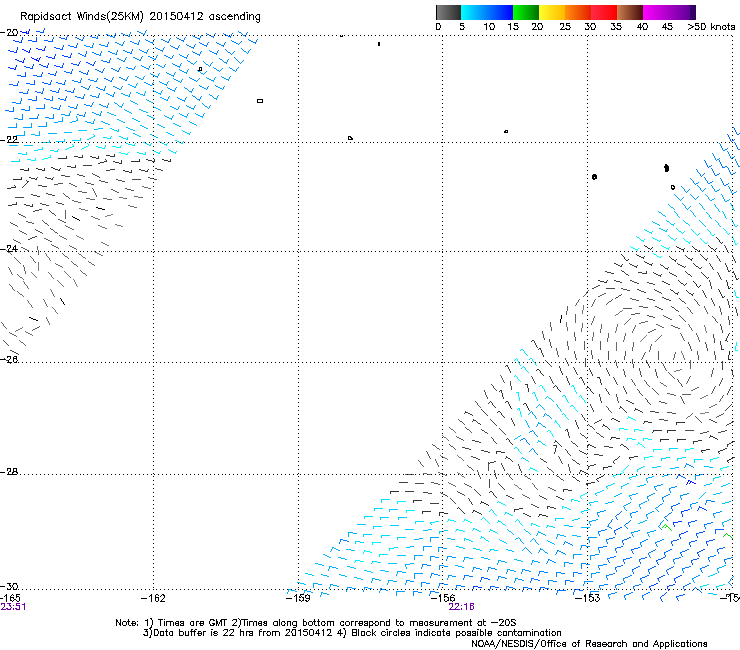Click the magenta 40-45 knots color band

click(656, 12)
